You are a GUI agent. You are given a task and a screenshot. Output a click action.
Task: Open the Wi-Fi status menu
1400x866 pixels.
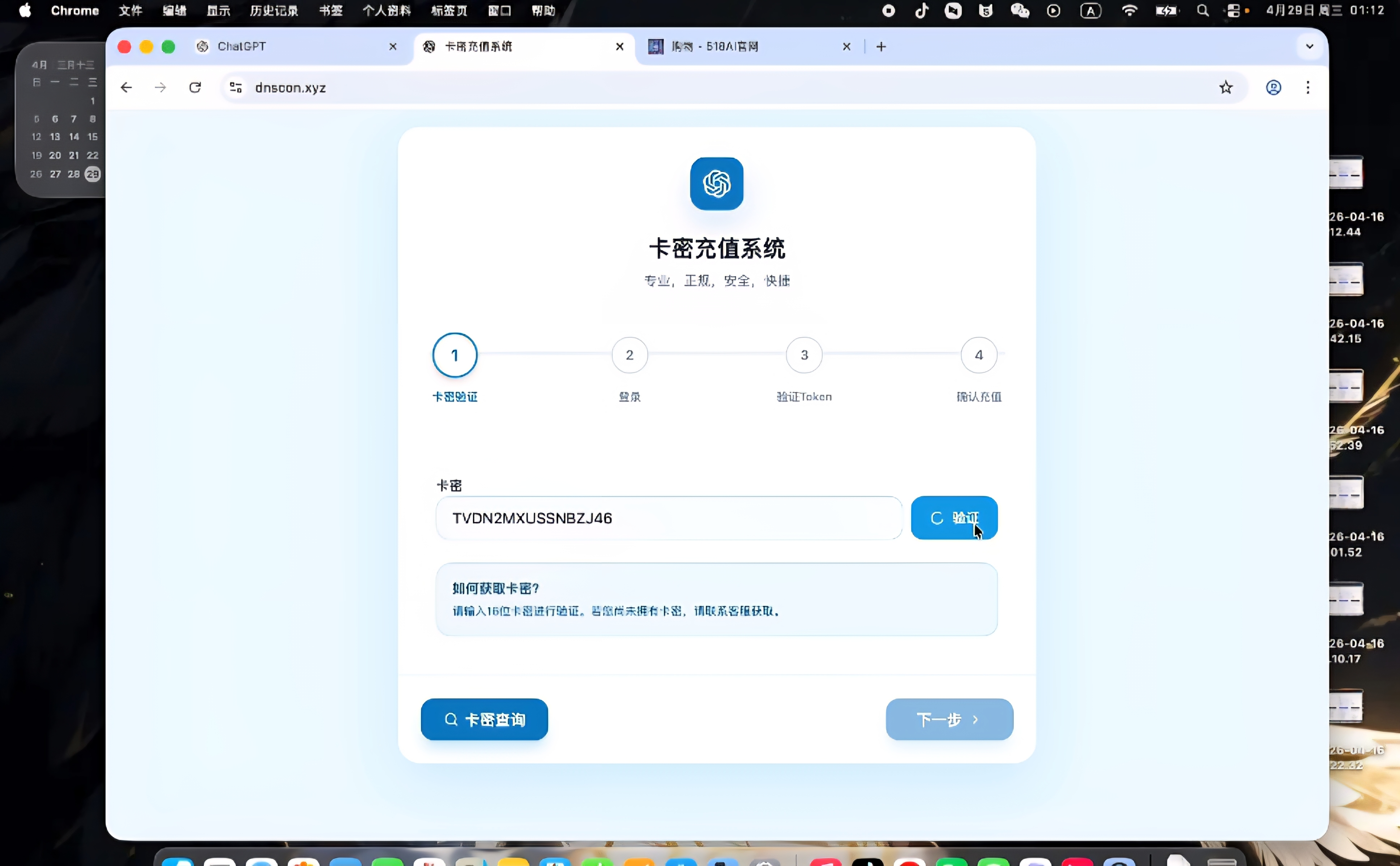point(1129,10)
